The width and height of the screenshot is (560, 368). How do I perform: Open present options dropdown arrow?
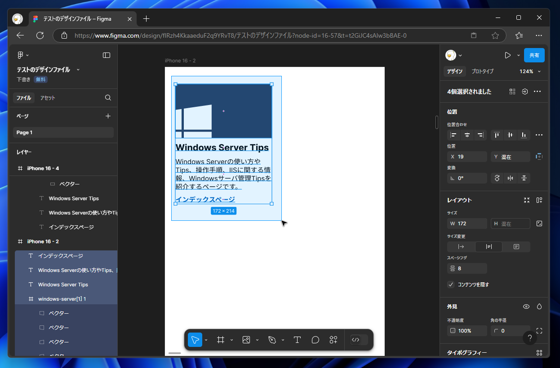click(518, 55)
